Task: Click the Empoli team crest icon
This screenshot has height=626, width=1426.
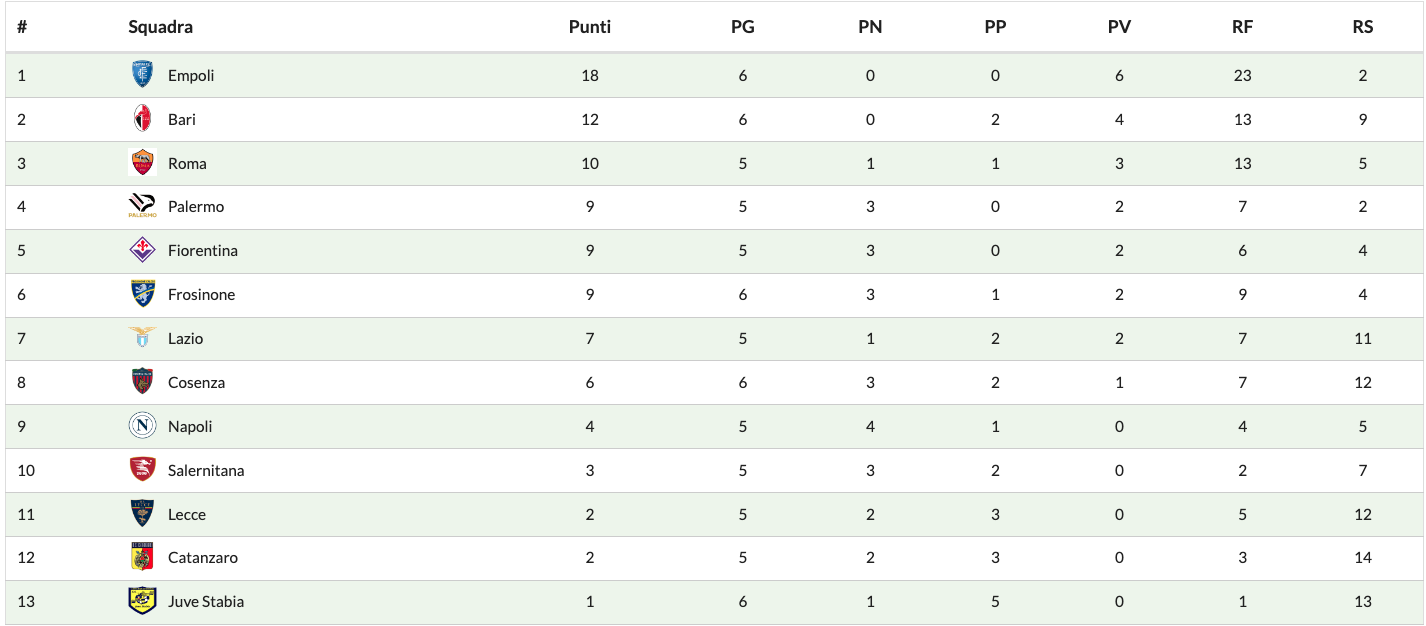Action: [142, 75]
